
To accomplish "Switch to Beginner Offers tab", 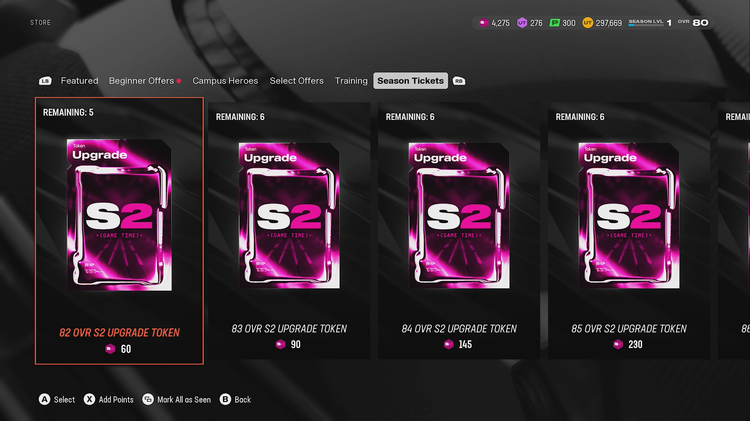I will [142, 81].
